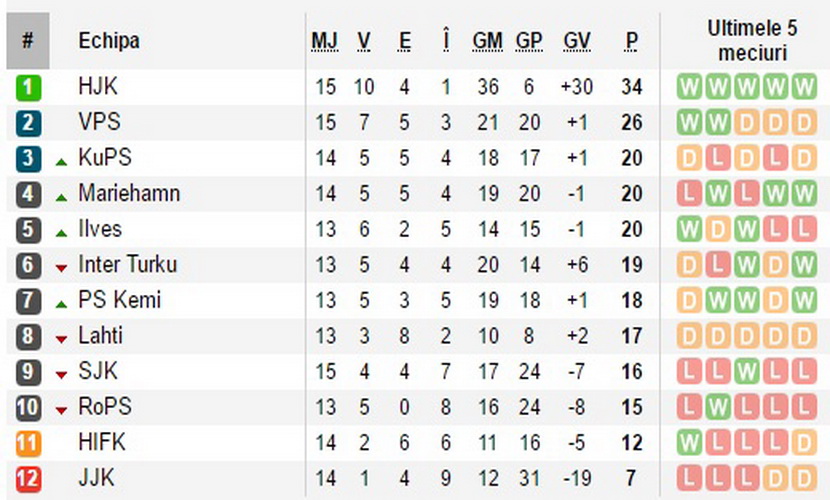The image size is (830, 500).
Task: Click the green up arrow beside KuPS
Action: click(61, 162)
